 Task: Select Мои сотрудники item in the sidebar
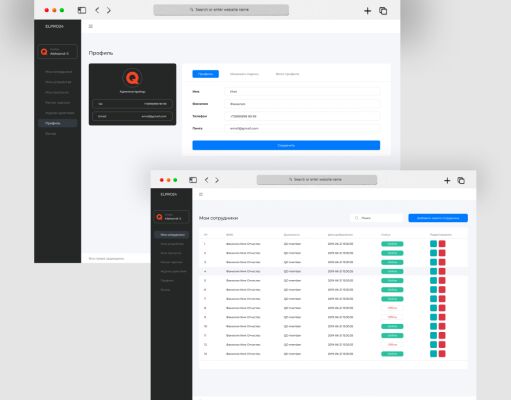(x=171, y=235)
